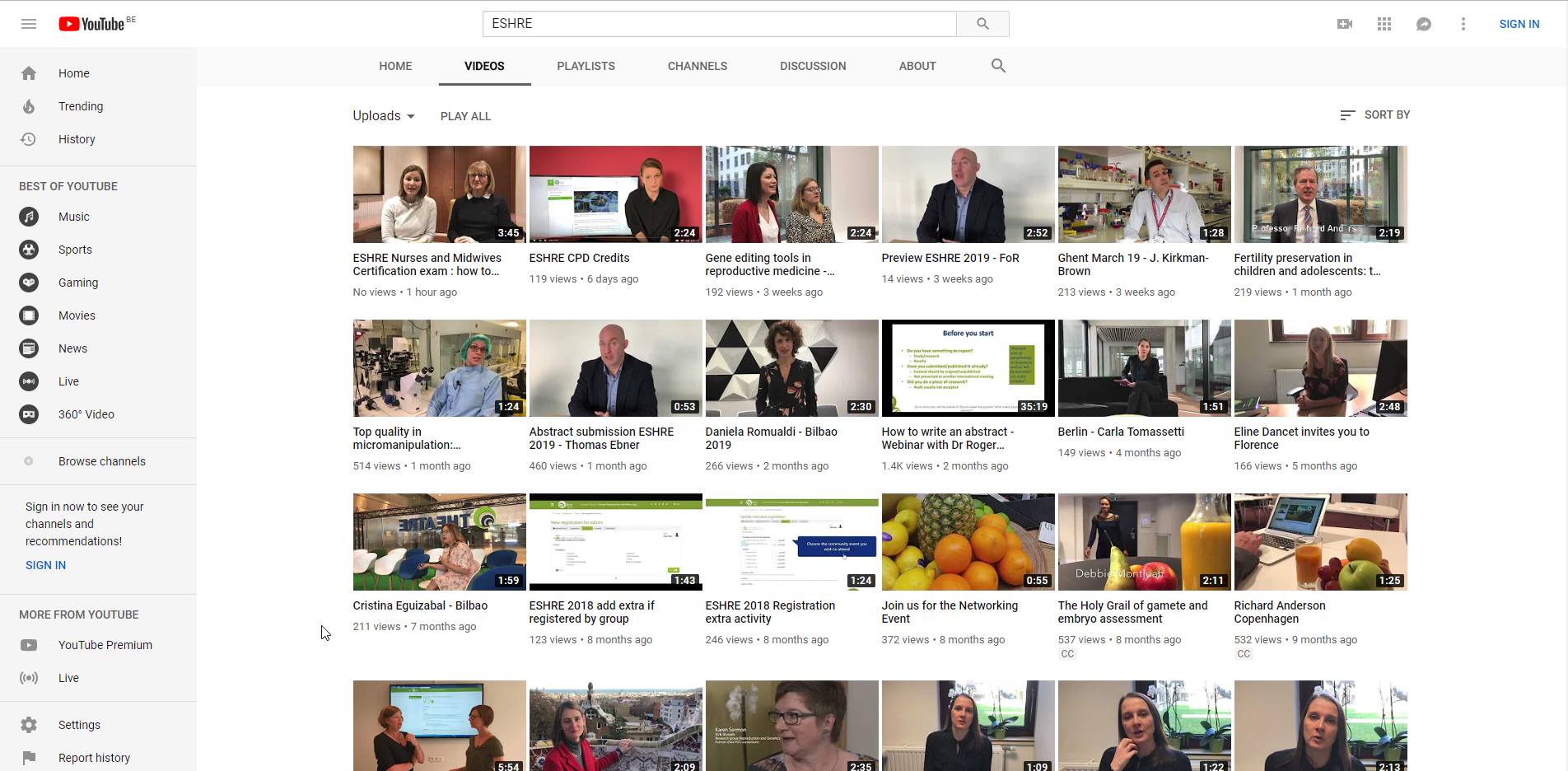1568x771 pixels.
Task: Click the Report history flag icon
Action: (29, 758)
